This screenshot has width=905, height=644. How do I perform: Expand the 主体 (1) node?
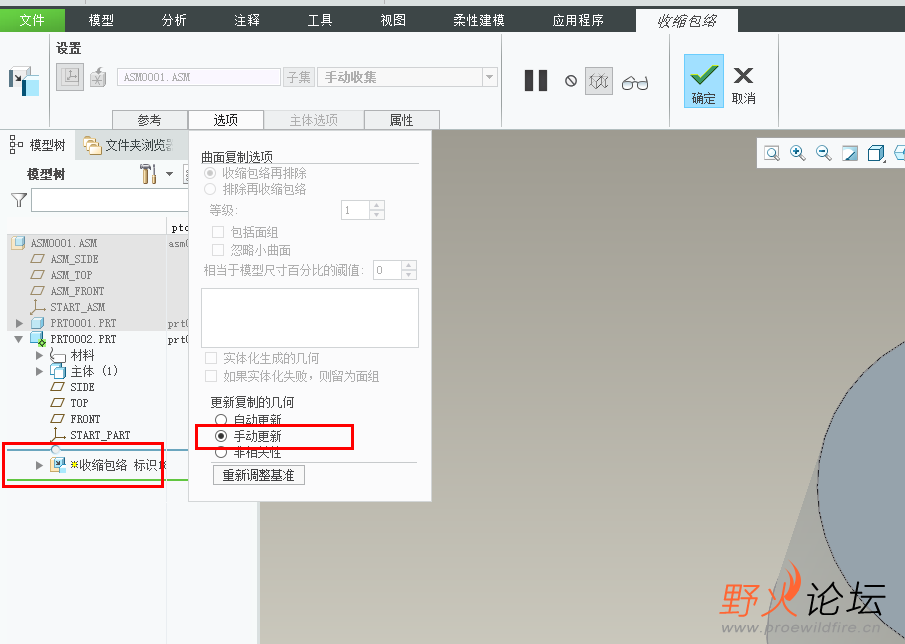(39, 371)
